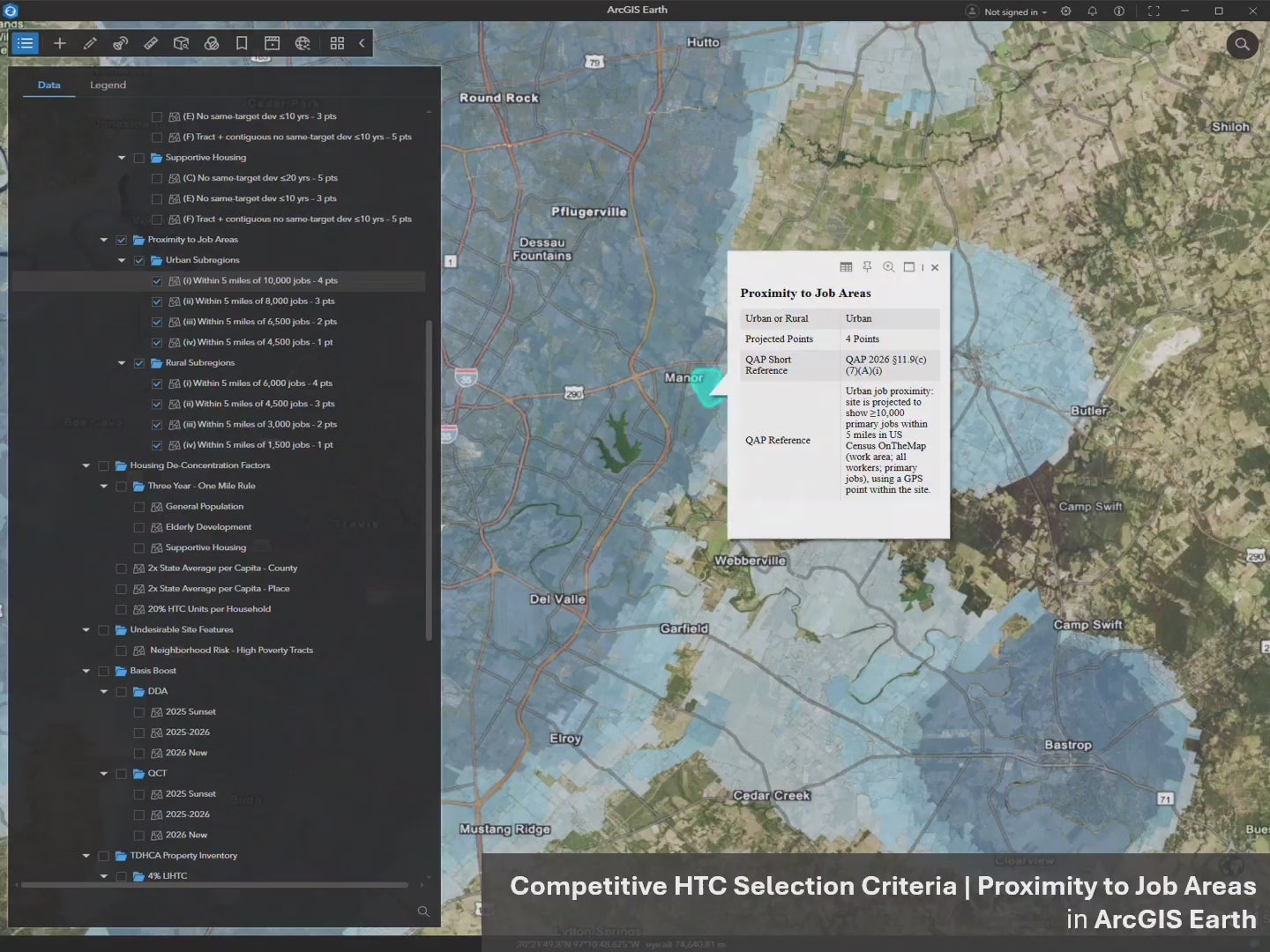Collapse Urban Subregions folder arrow
1270x952 pixels.
(x=122, y=260)
